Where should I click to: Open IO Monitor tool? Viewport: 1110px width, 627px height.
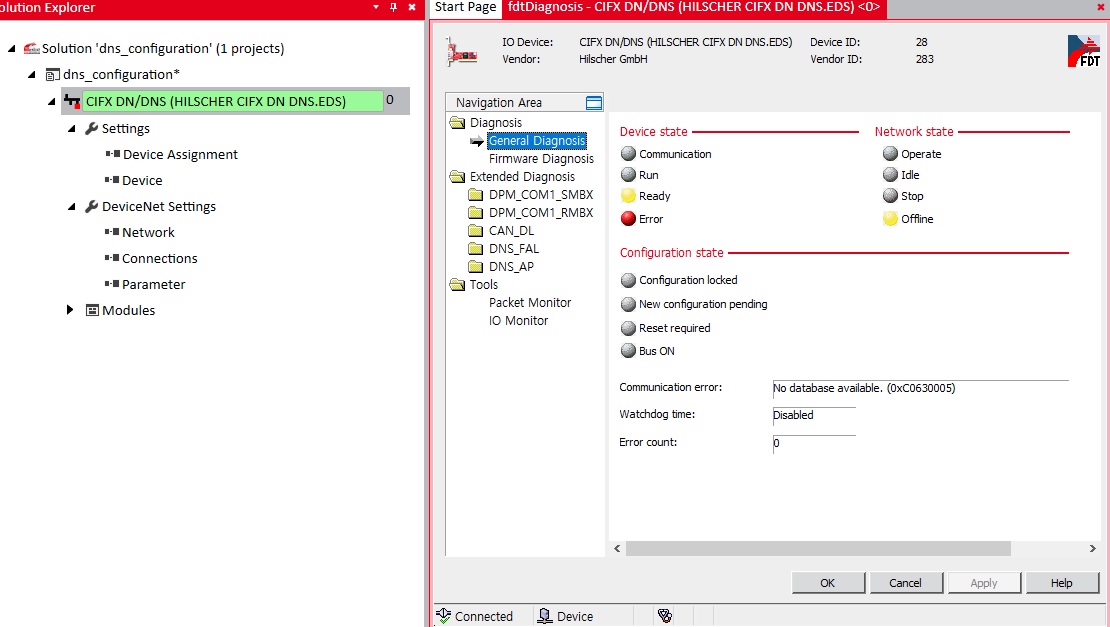518,321
